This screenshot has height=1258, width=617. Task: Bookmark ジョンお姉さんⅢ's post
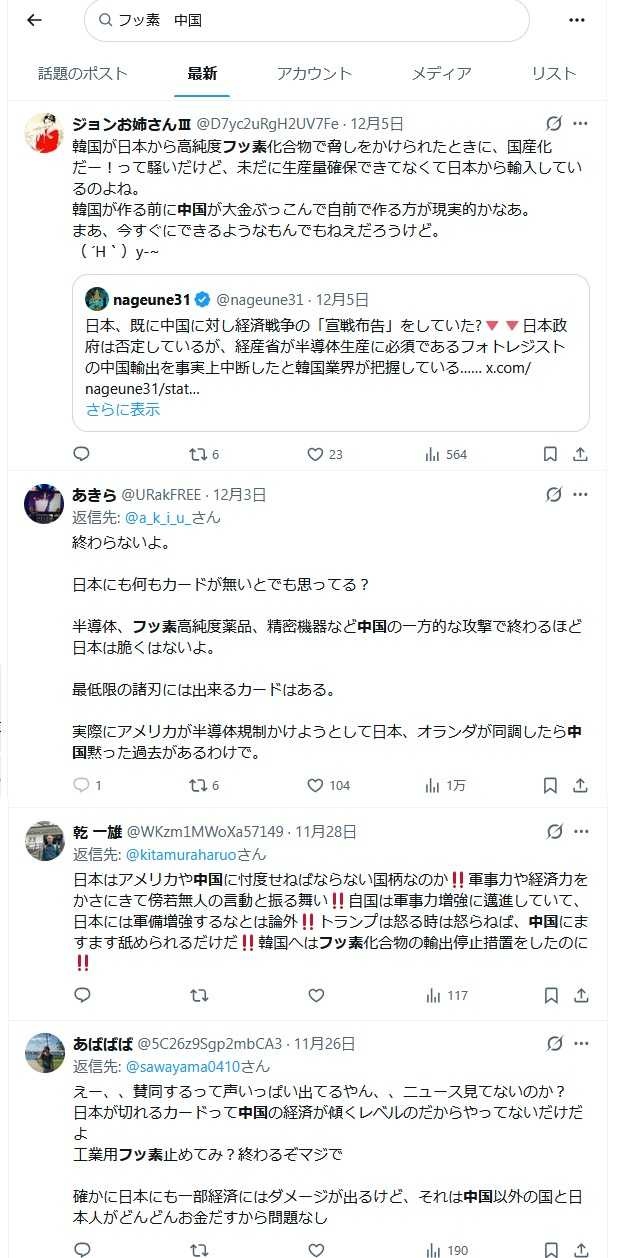550,454
